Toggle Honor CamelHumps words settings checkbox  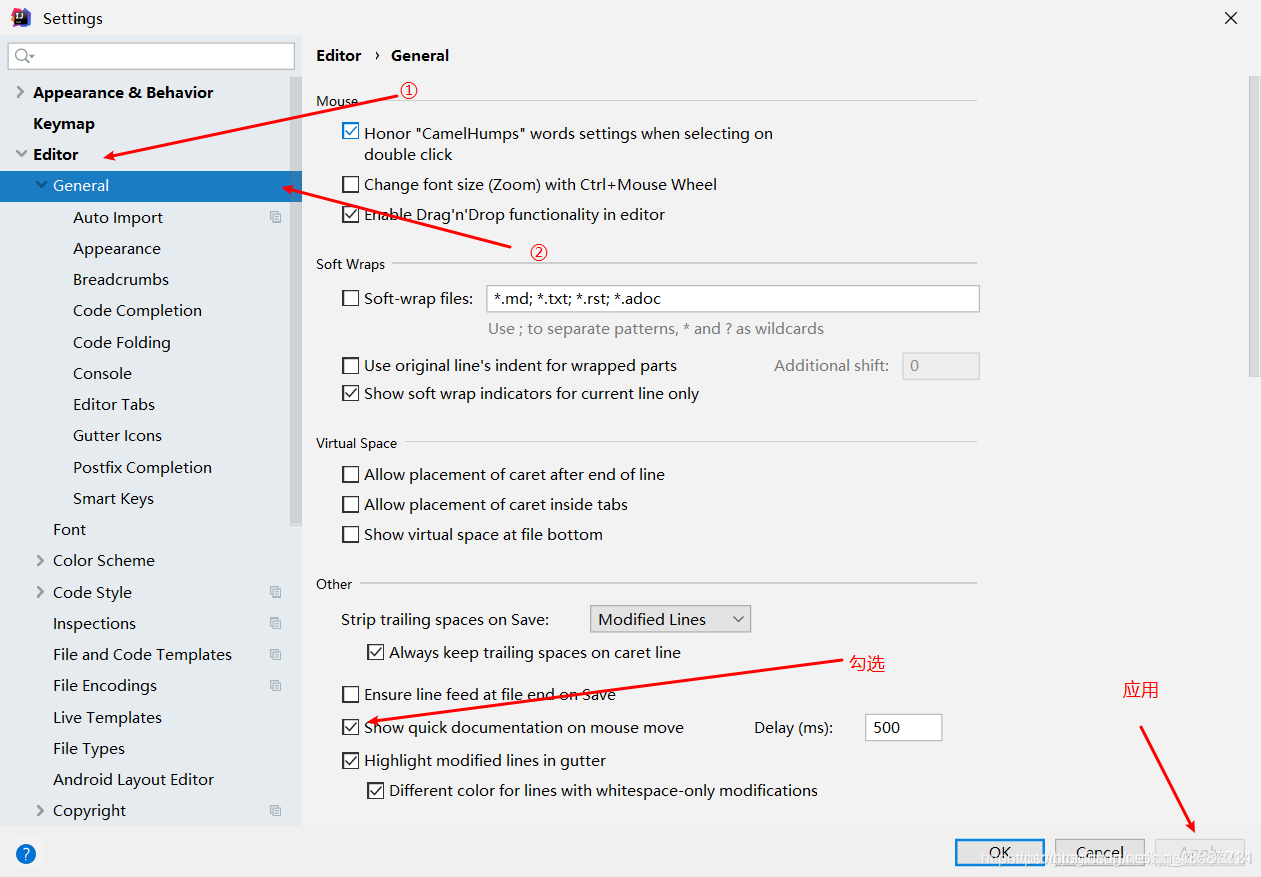350,131
